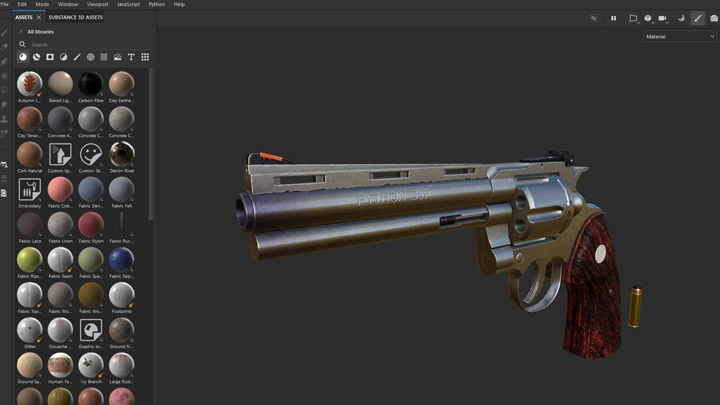Open the Help menu

[x=179, y=4]
